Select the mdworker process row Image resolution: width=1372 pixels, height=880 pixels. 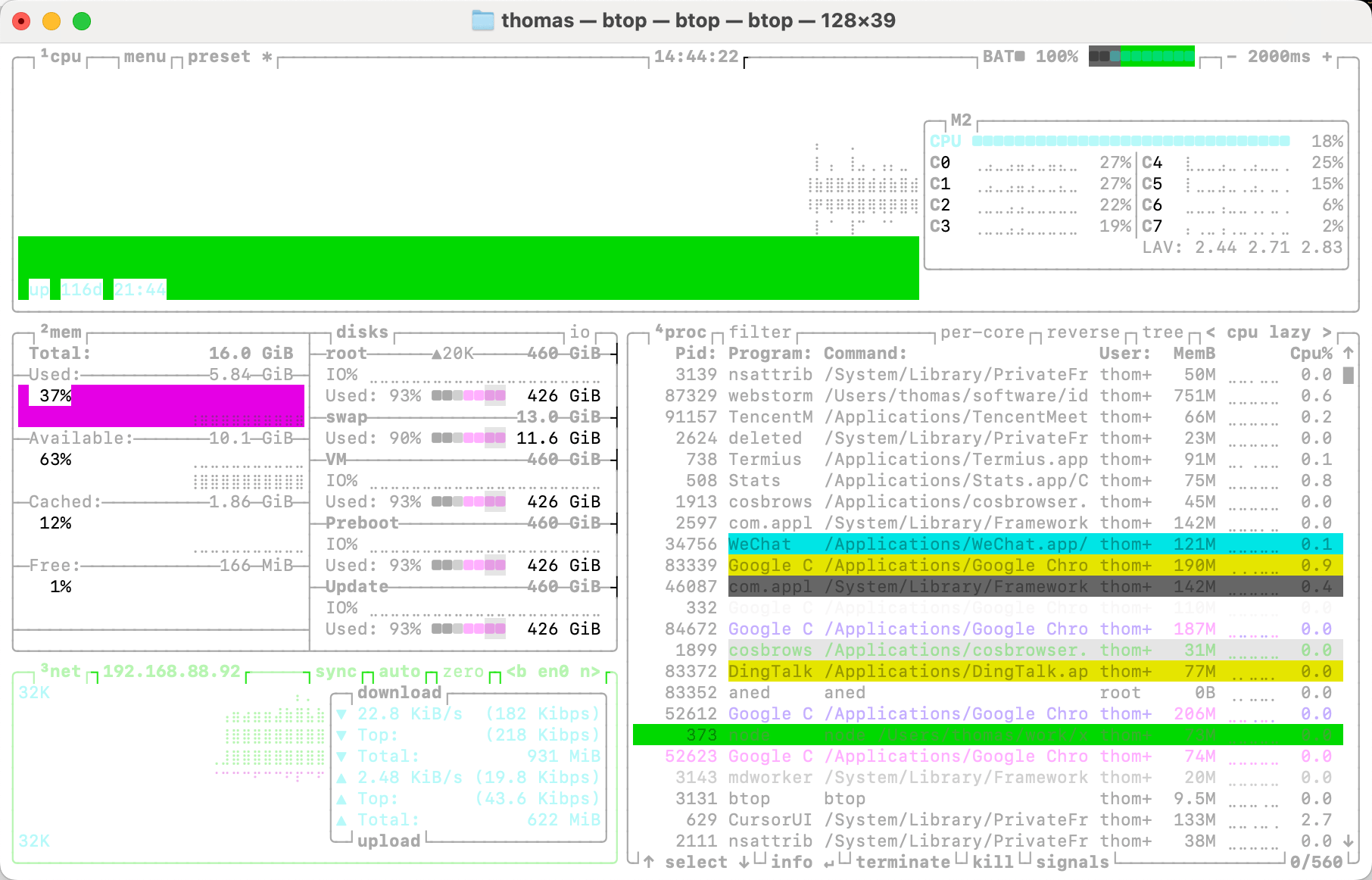[988, 778]
